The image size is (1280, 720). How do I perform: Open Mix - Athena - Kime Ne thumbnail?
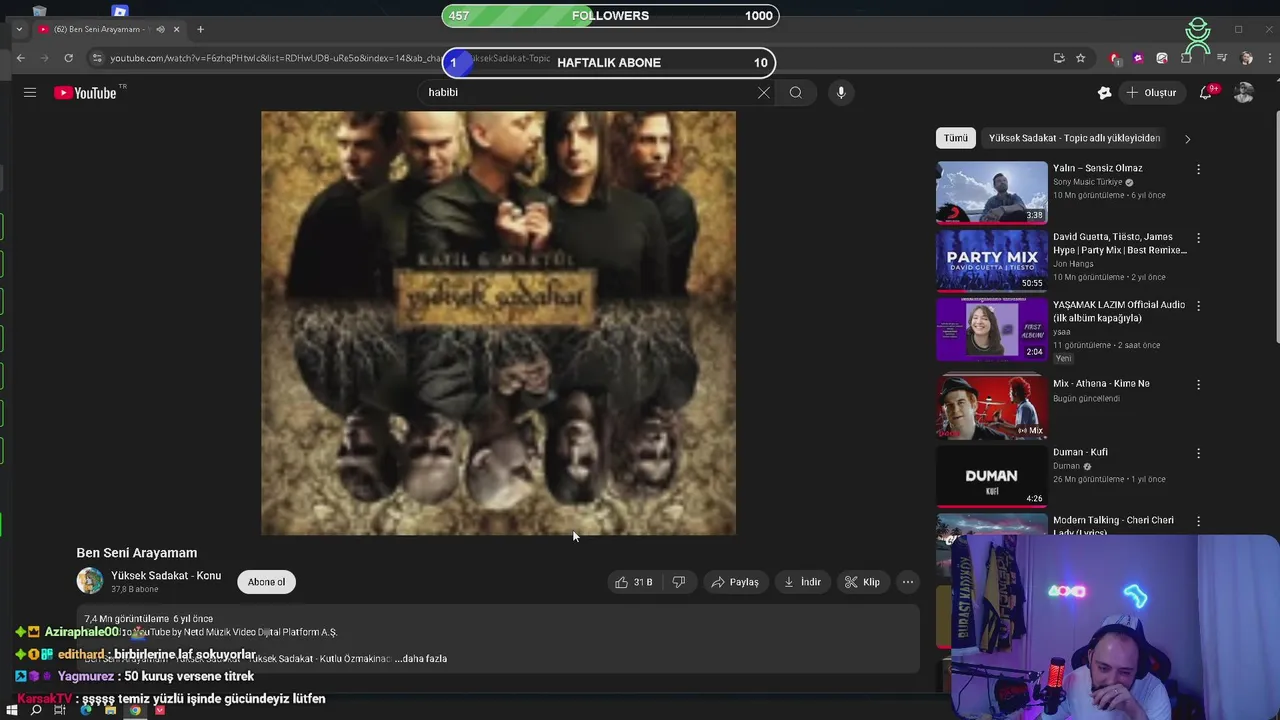point(992,407)
